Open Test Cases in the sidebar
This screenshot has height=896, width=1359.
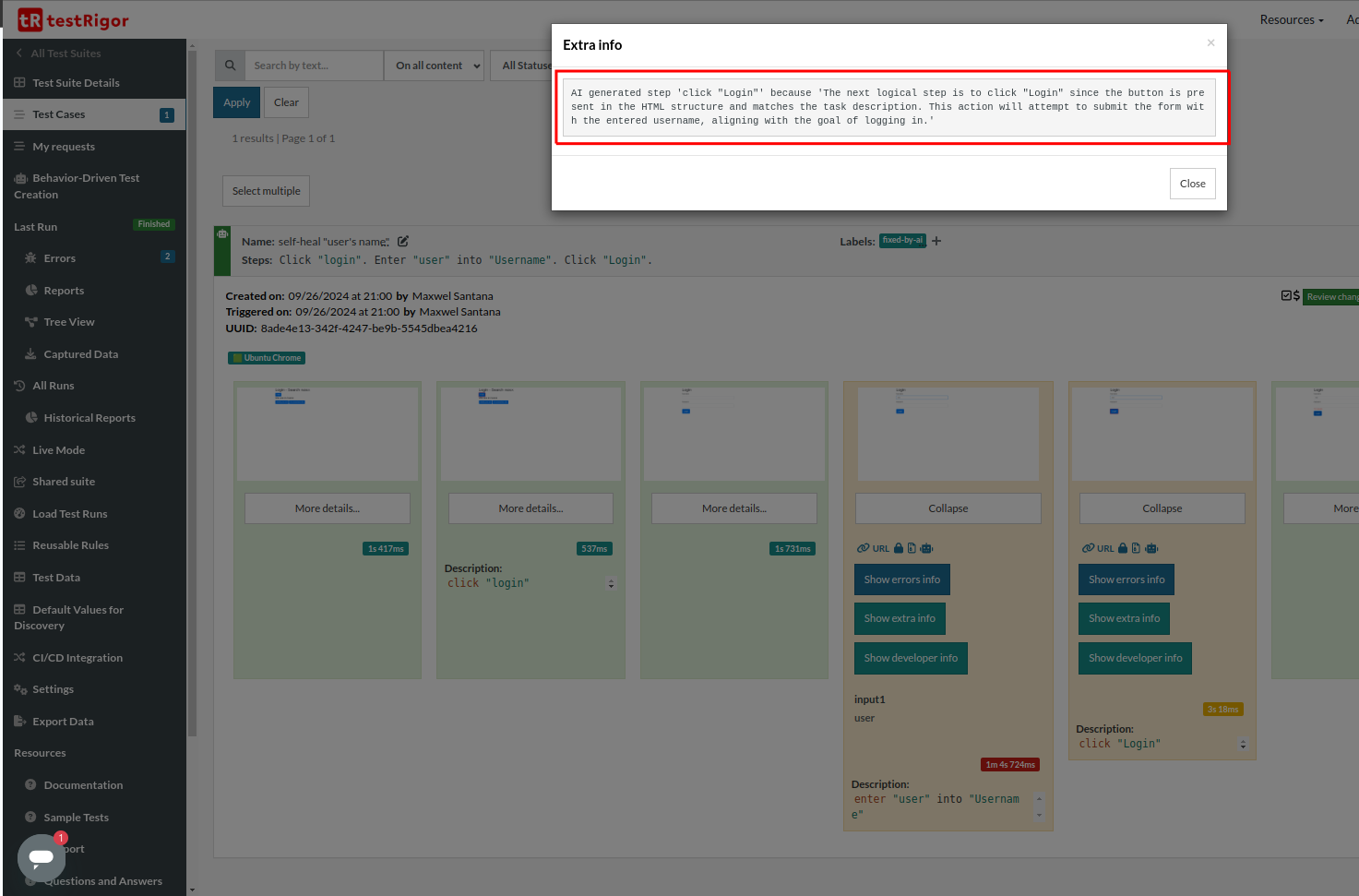[x=59, y=114]
